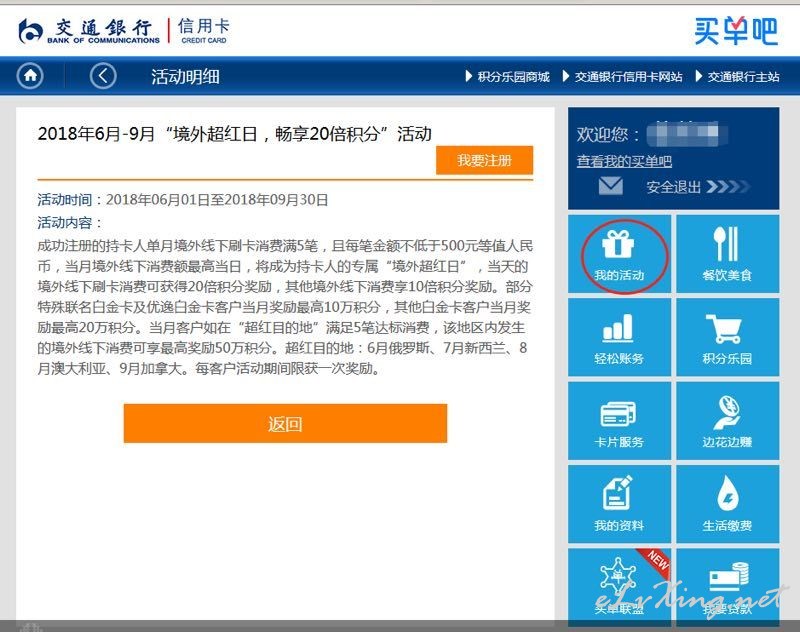Click the back arrow circle icon

click(103, 76)
